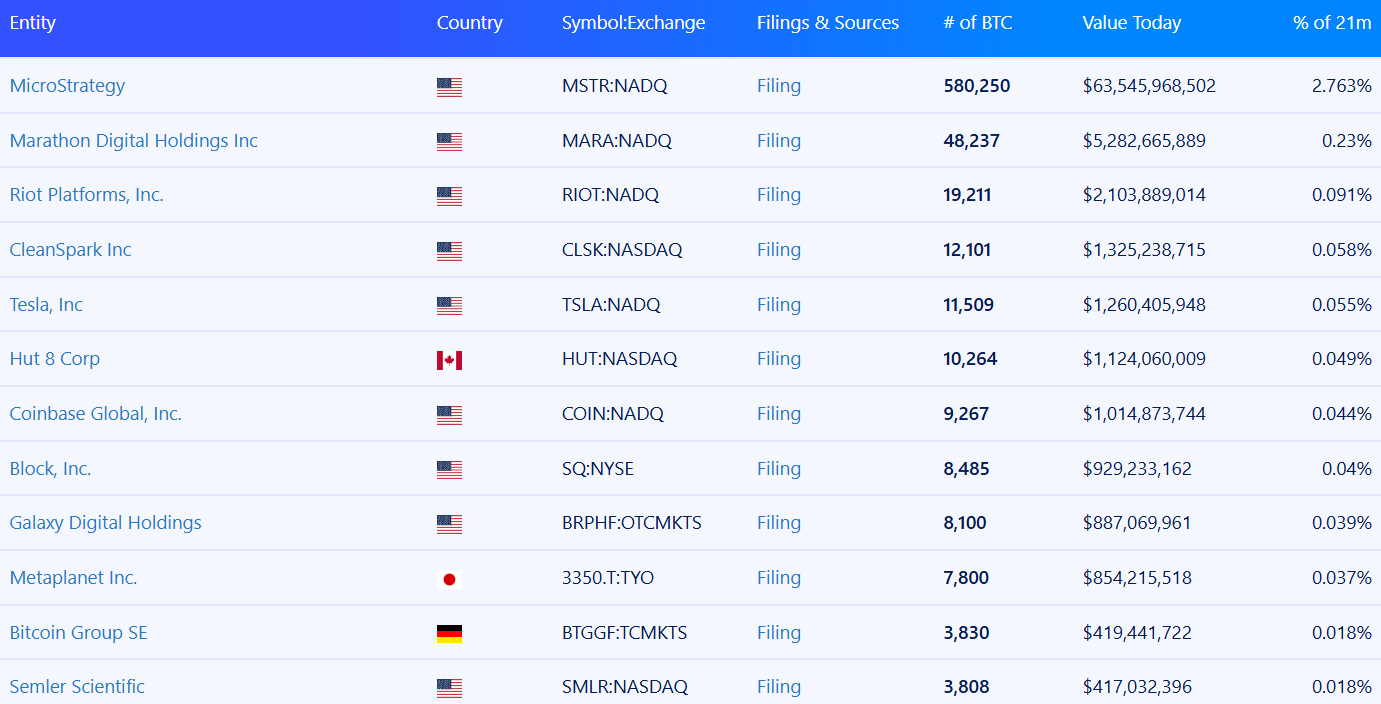Sort by % of 21m column

[1331, 22]
